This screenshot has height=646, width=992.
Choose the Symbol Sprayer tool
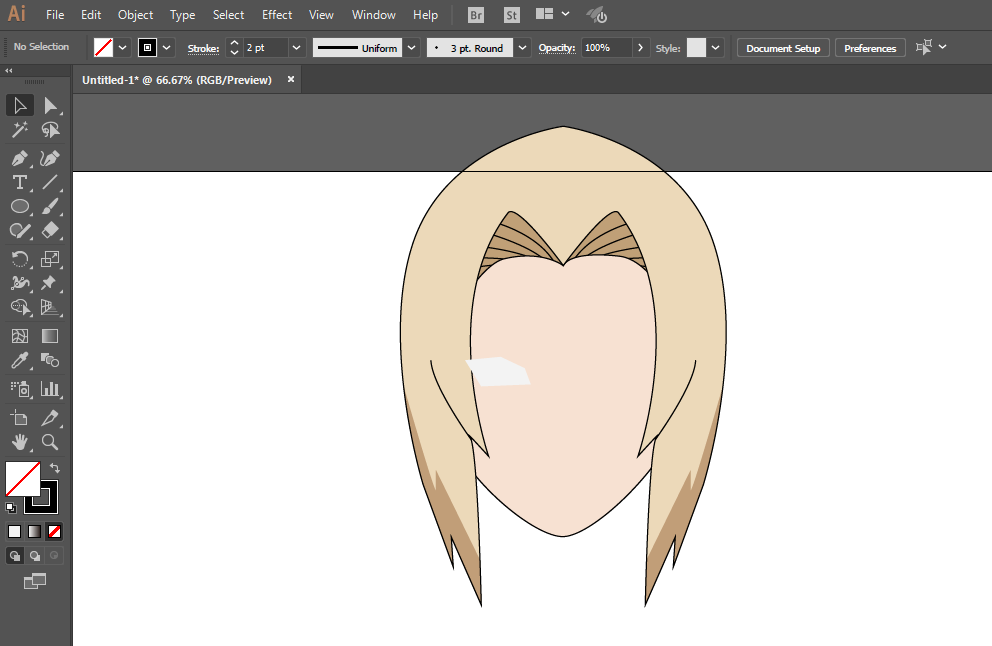[20, 388]
